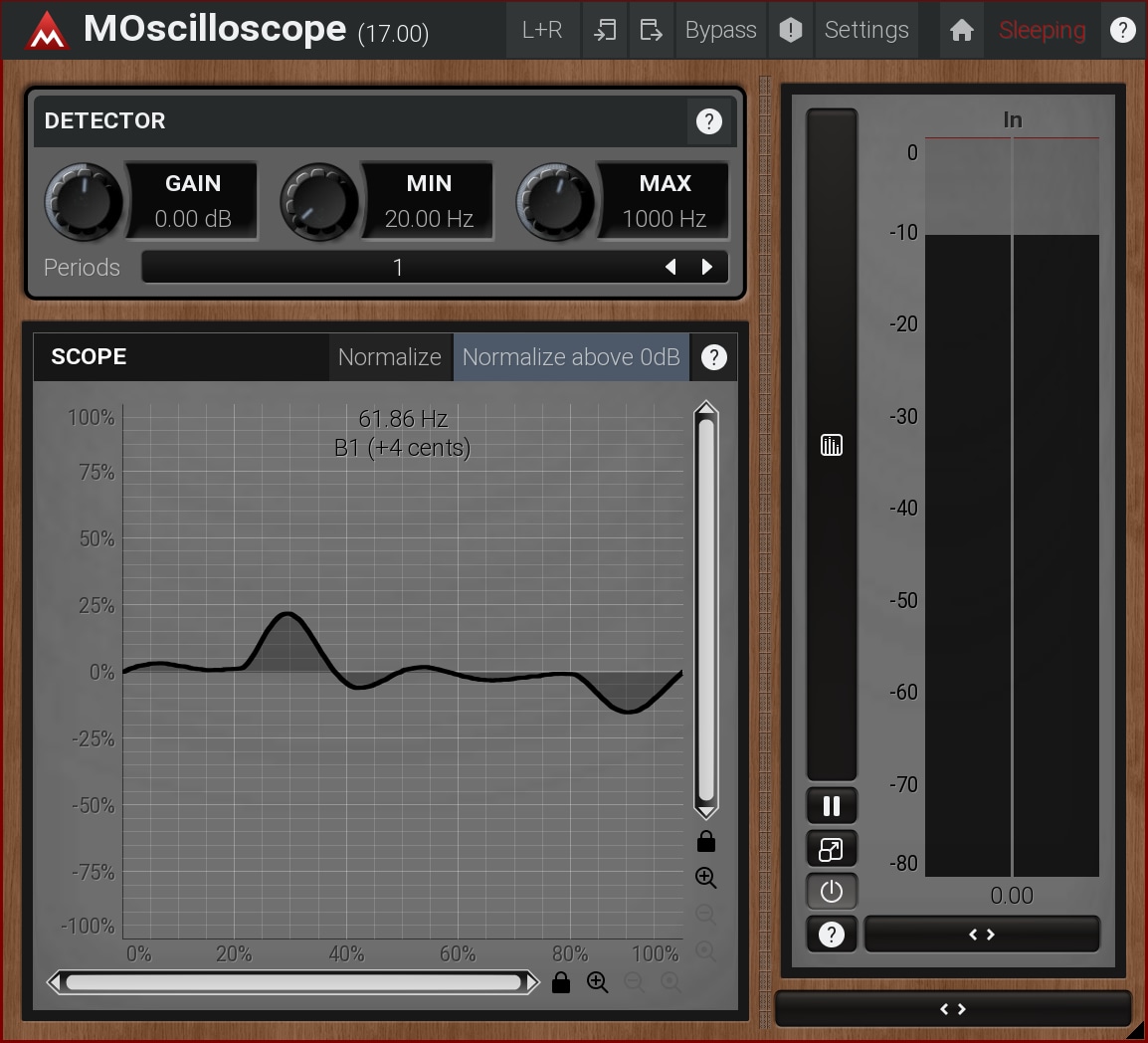Click the GAIN knob in Detector
Image resolution: width=1148 pixels, height=1043 pixels.
point(85,199)
